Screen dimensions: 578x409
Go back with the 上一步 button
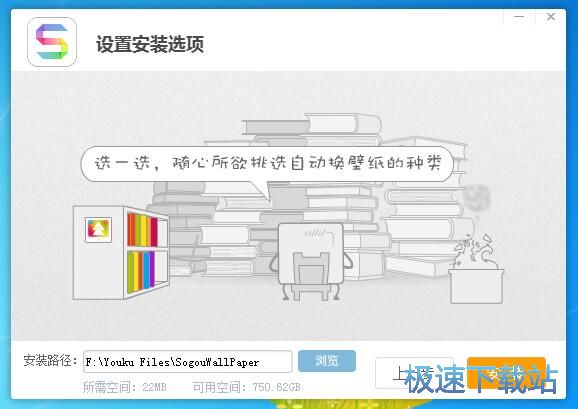414,373
